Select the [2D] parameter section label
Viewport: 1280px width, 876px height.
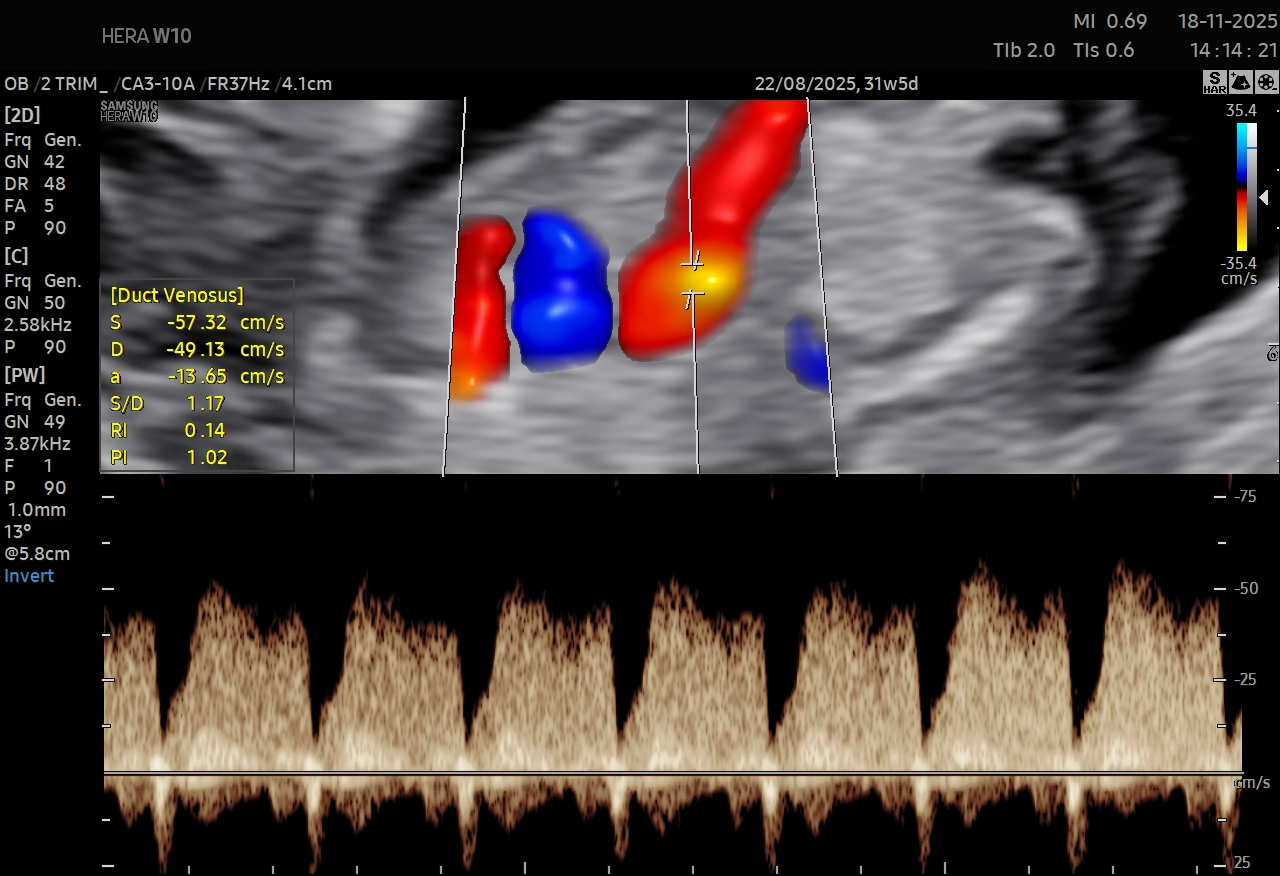pos(22,114)
